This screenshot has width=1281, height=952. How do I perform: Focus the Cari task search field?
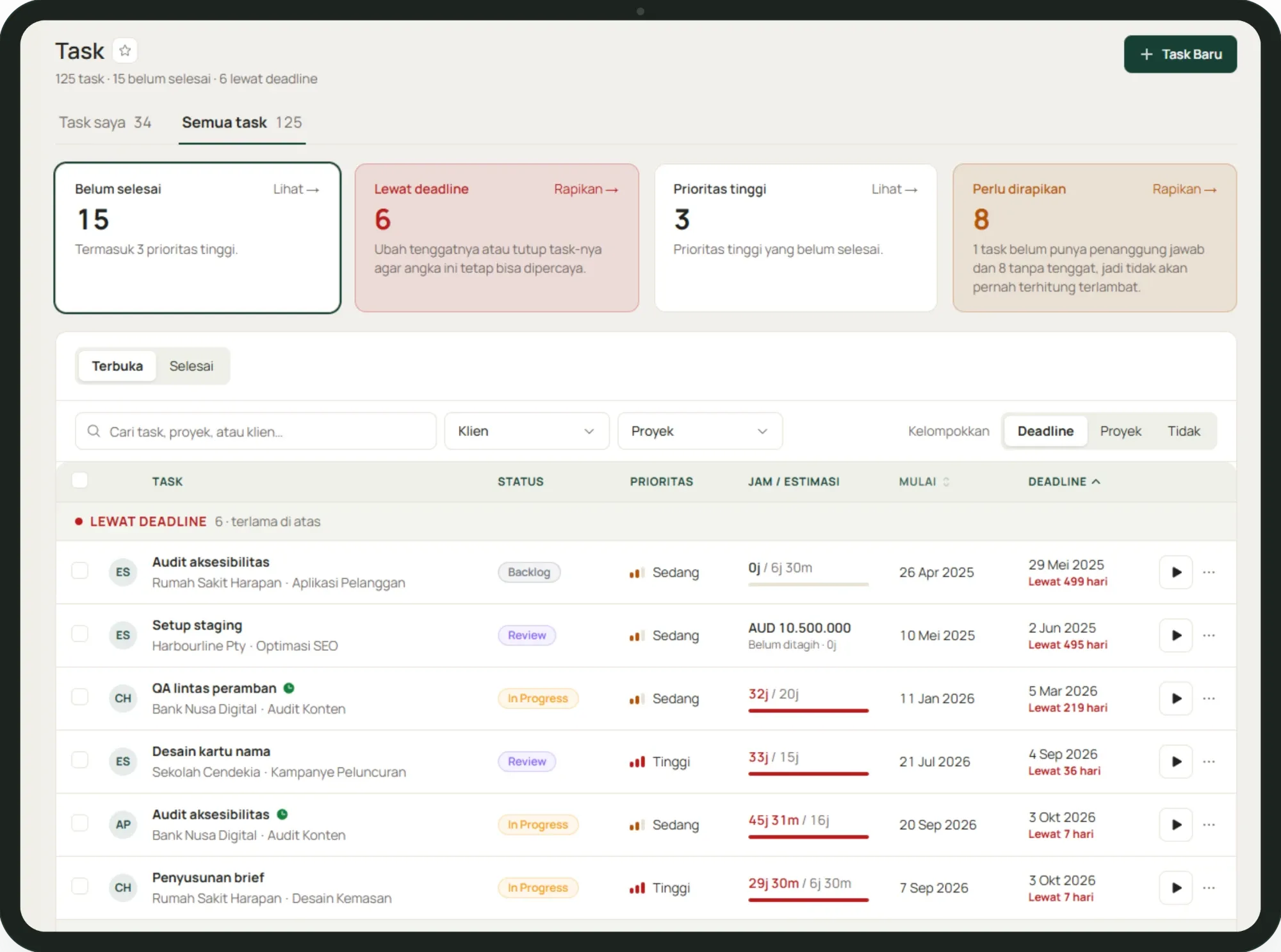[x=256, y=431]
